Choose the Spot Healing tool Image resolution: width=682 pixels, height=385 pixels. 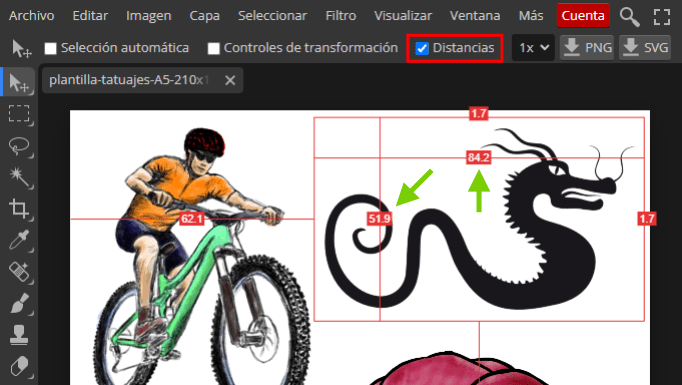tap(19, 271)
